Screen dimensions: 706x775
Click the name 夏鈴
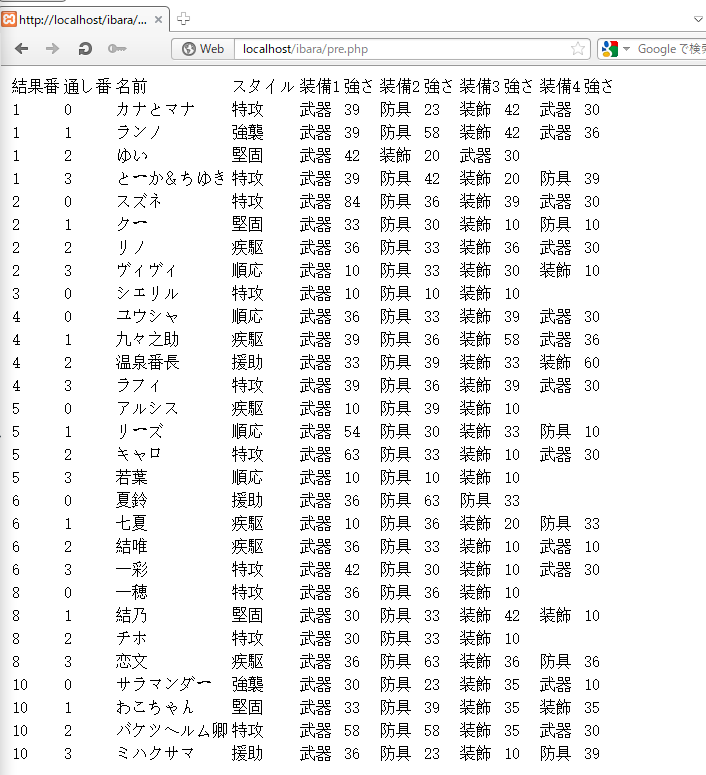pos(132,501)
